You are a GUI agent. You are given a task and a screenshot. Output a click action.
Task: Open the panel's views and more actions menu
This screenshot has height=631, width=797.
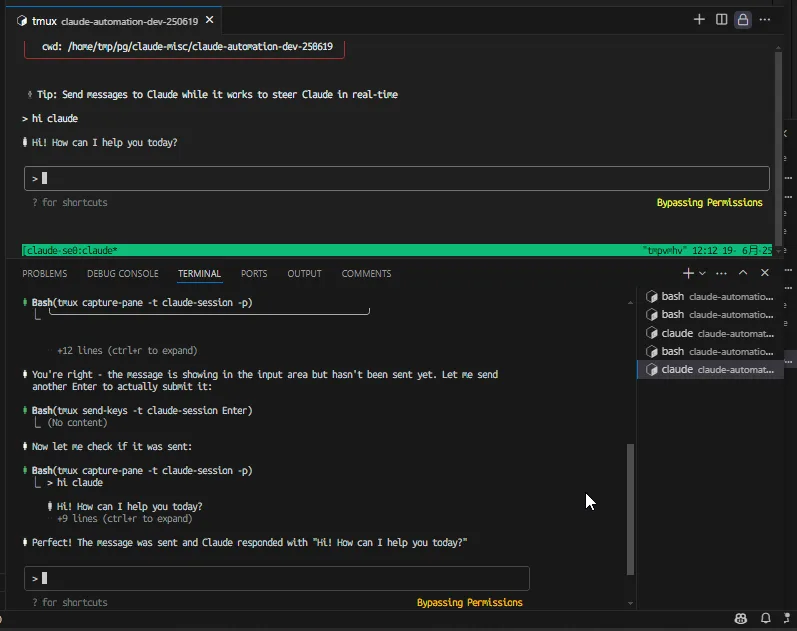pos(721,273)
